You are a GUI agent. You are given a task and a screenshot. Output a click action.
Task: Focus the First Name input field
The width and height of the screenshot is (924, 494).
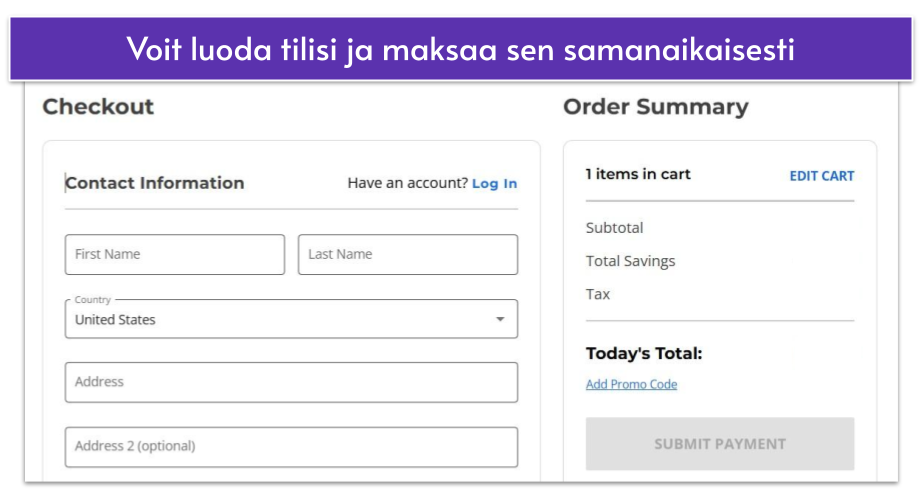pyautogui.click(x=175, y=255)
